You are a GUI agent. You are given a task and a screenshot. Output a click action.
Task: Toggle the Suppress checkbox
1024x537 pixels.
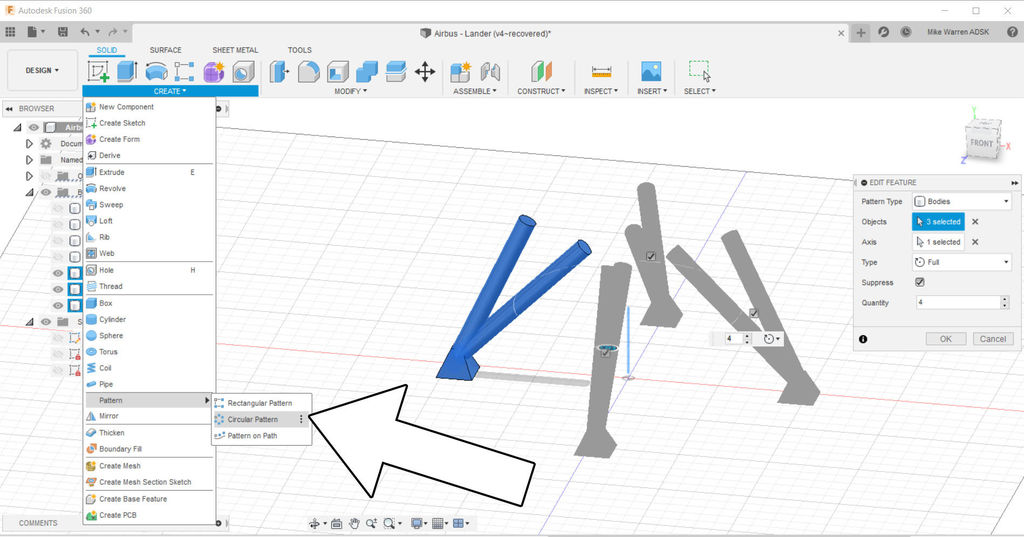click(x=920, y=282)
